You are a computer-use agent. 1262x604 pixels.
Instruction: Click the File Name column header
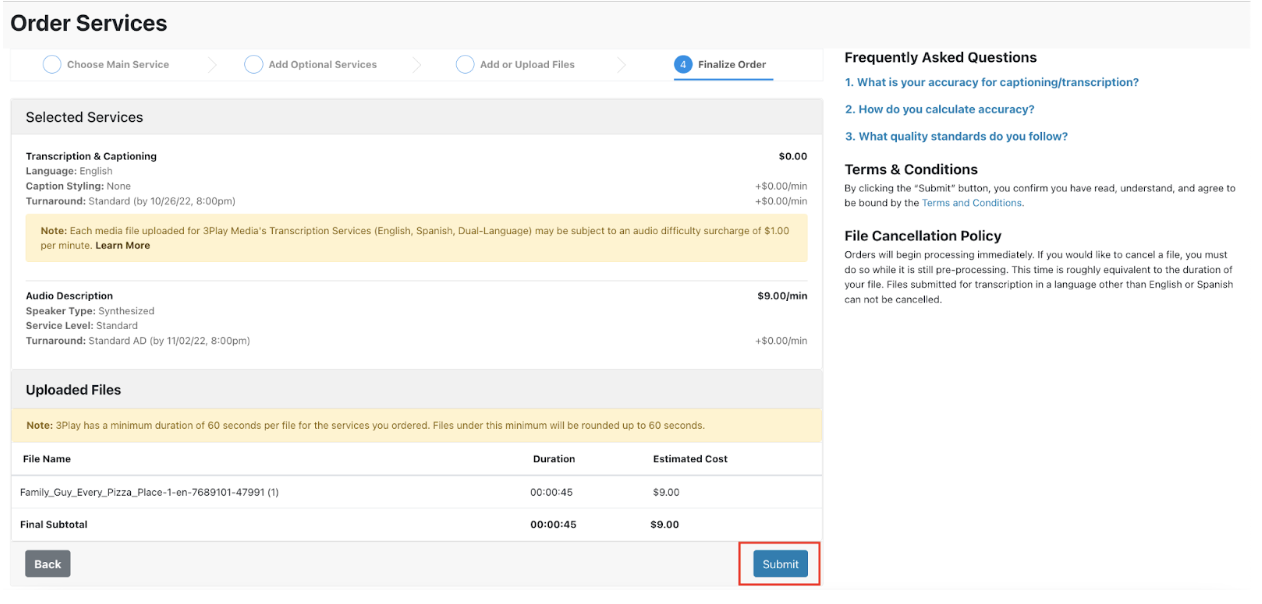pyautogui.click(x=47, y=459)
